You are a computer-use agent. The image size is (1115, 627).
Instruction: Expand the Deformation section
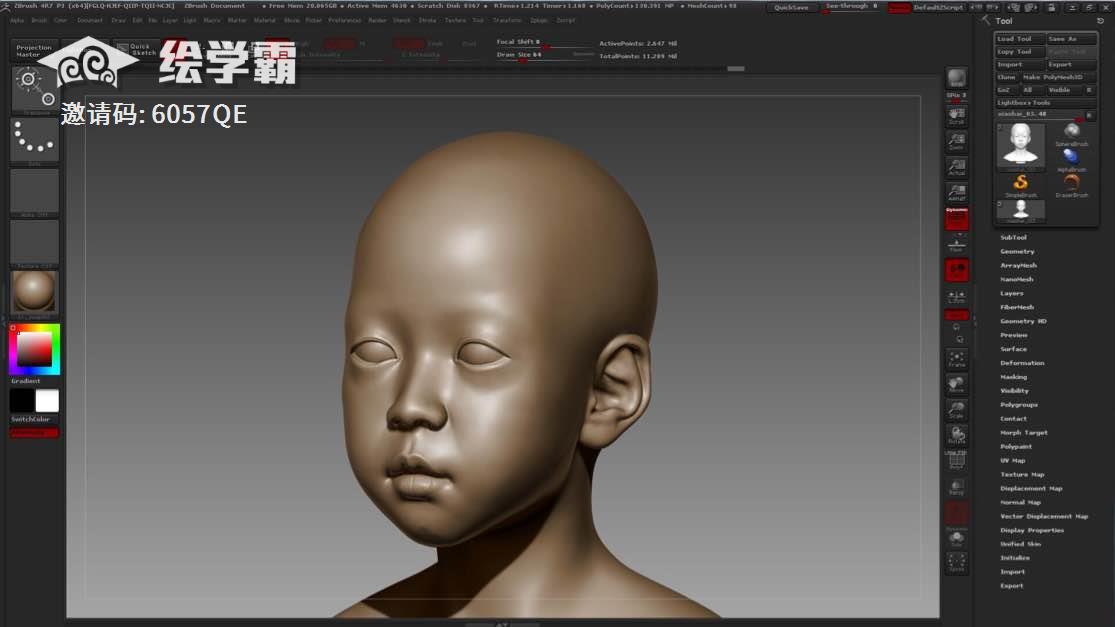click(x=1022, y=363)
